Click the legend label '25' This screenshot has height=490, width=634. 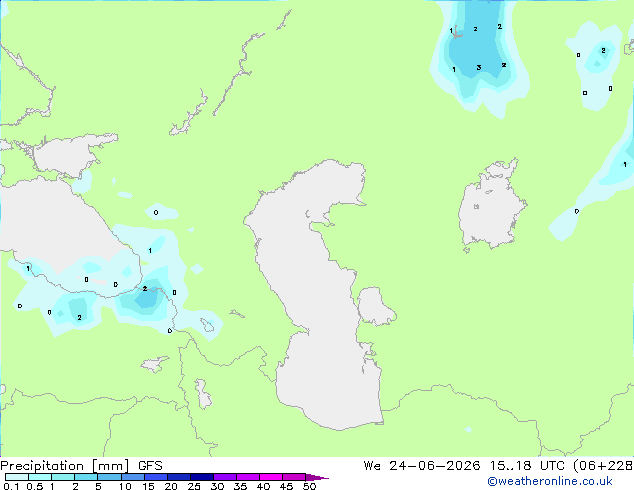pyautogui.click(x=194, y=486)
